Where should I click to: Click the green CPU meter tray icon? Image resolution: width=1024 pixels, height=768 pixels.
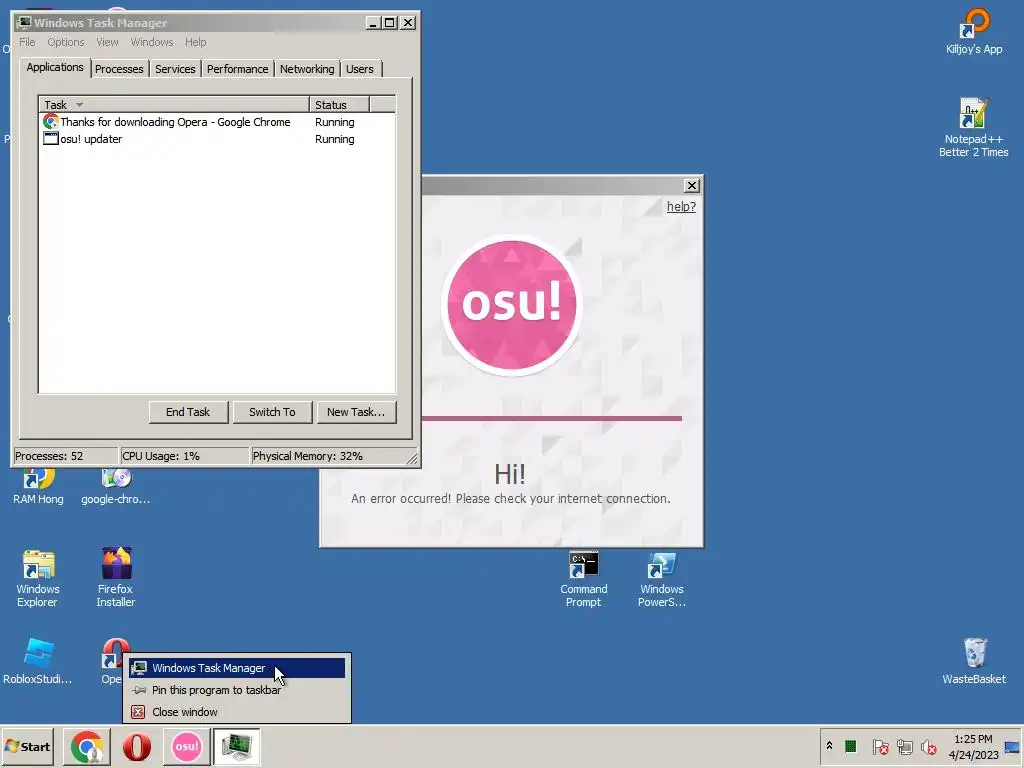(x=850, y=746)
